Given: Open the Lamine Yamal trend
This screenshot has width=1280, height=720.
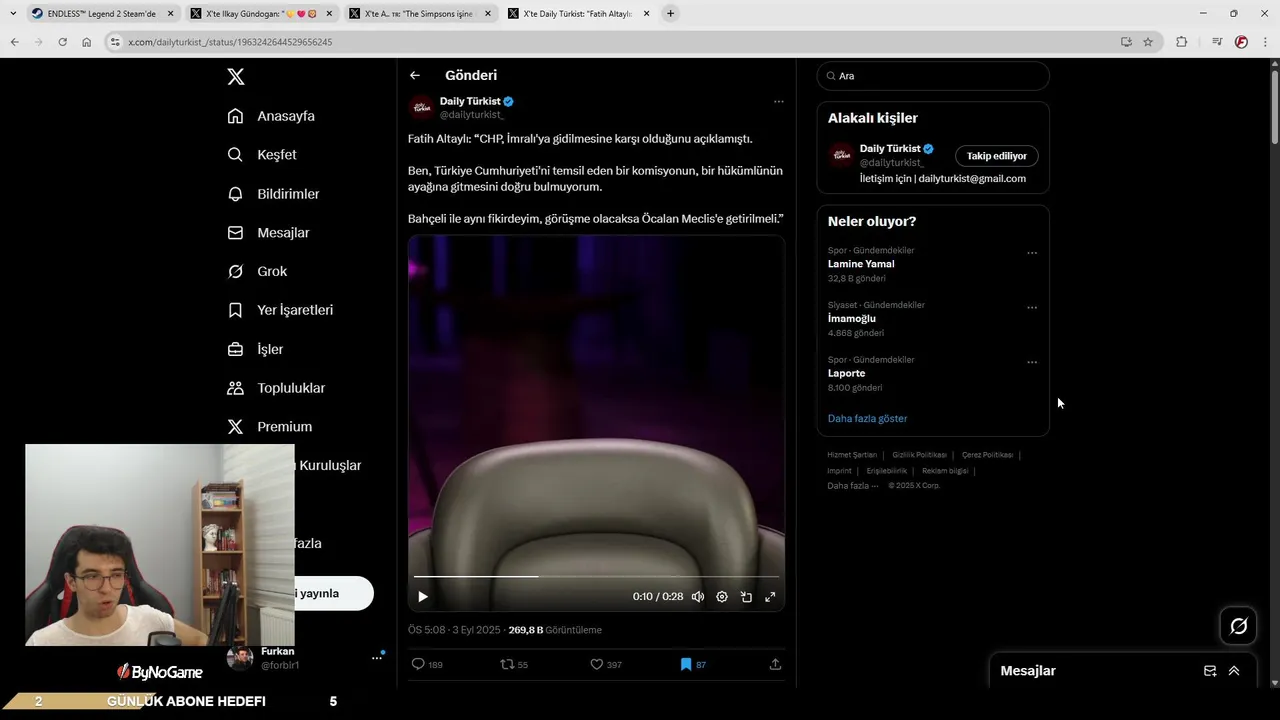Looking at the screenshot, I should pos(861,264).
